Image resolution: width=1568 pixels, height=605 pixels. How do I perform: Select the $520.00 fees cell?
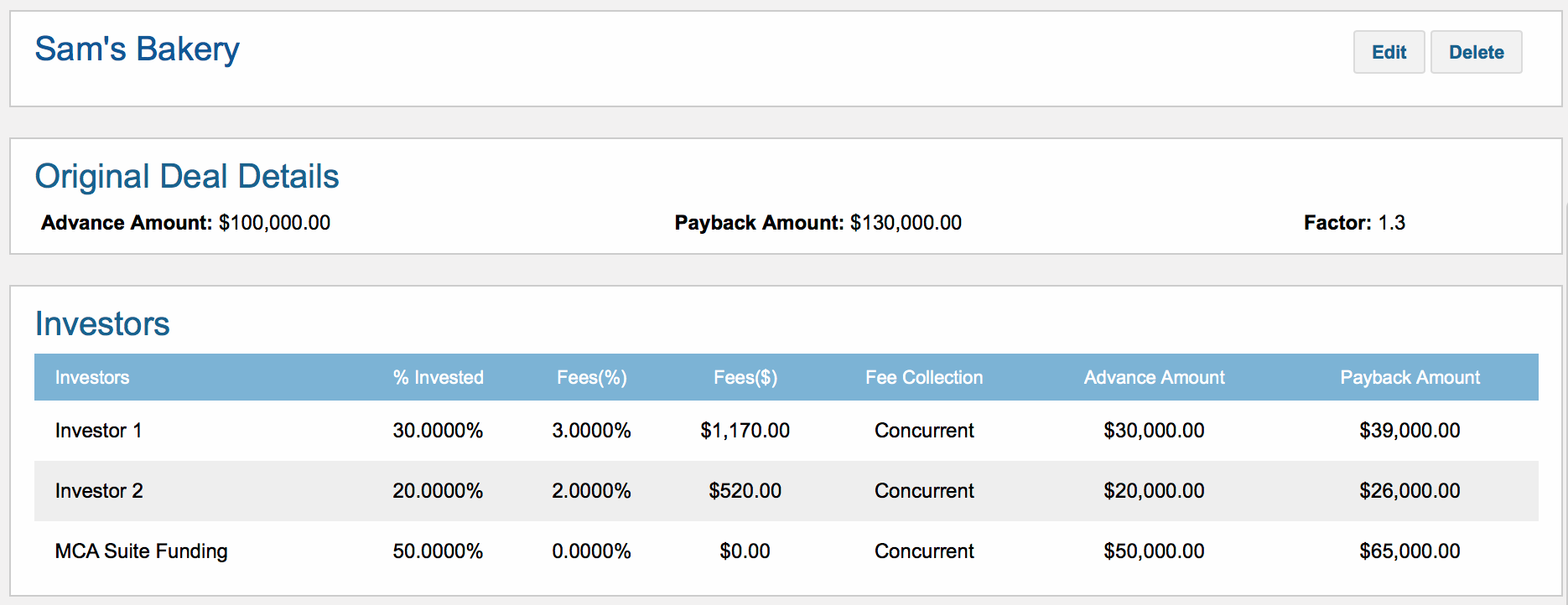745,491
